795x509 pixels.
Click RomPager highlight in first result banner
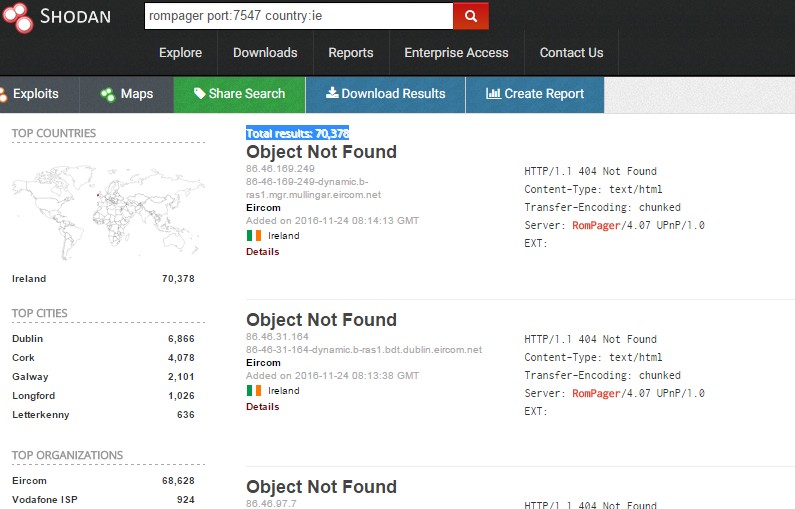tap(596, 225)
